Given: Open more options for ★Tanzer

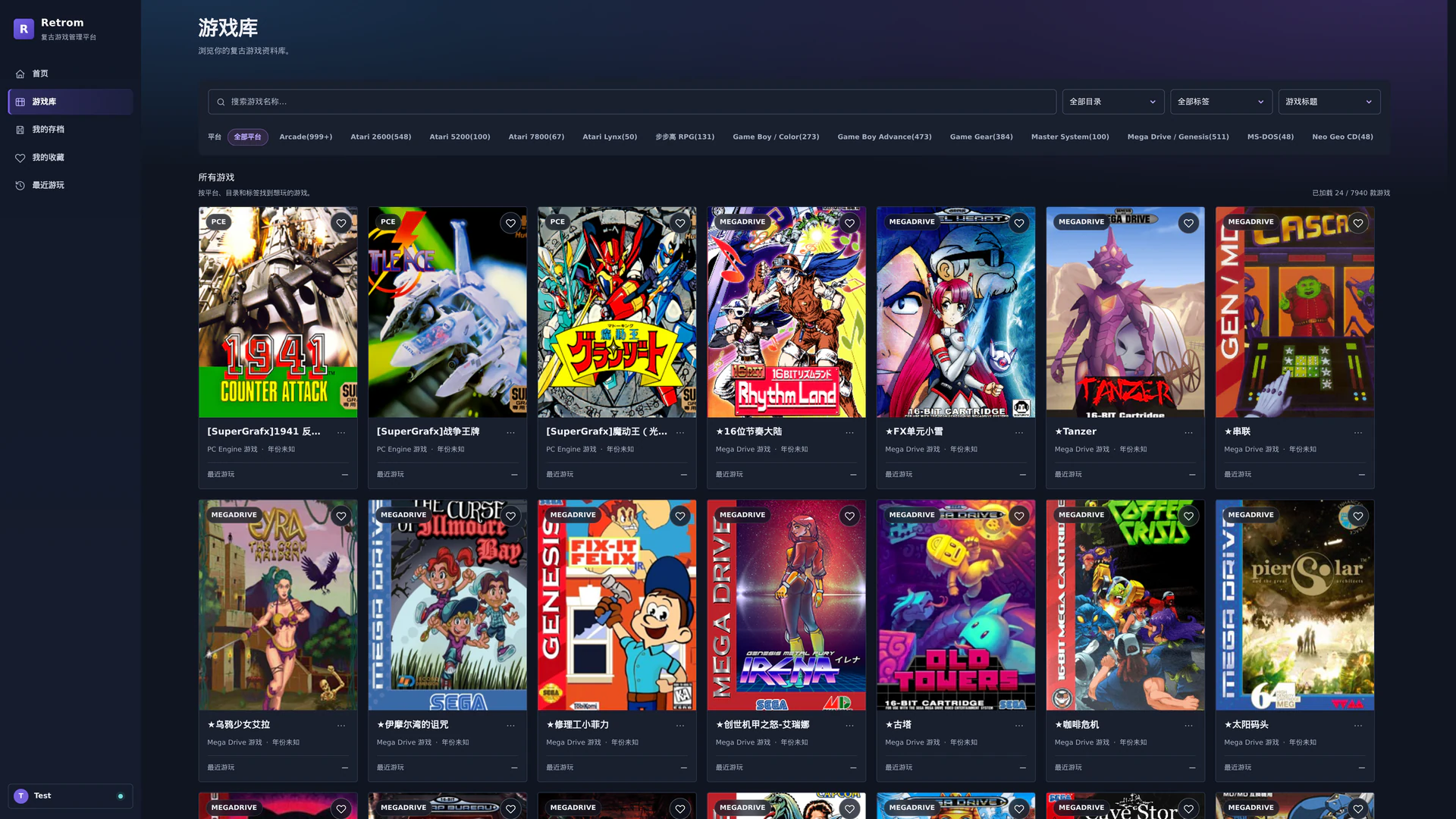Looking at the screenshot, I should tap(1188, 432).
